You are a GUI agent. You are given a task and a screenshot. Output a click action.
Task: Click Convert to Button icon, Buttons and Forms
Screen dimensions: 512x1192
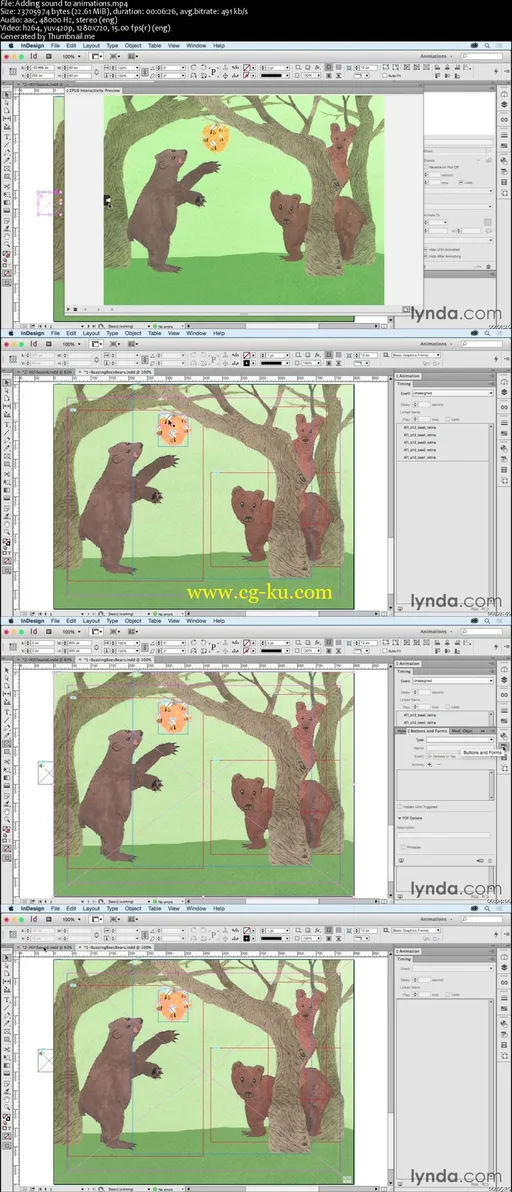[x=479, y=860]
